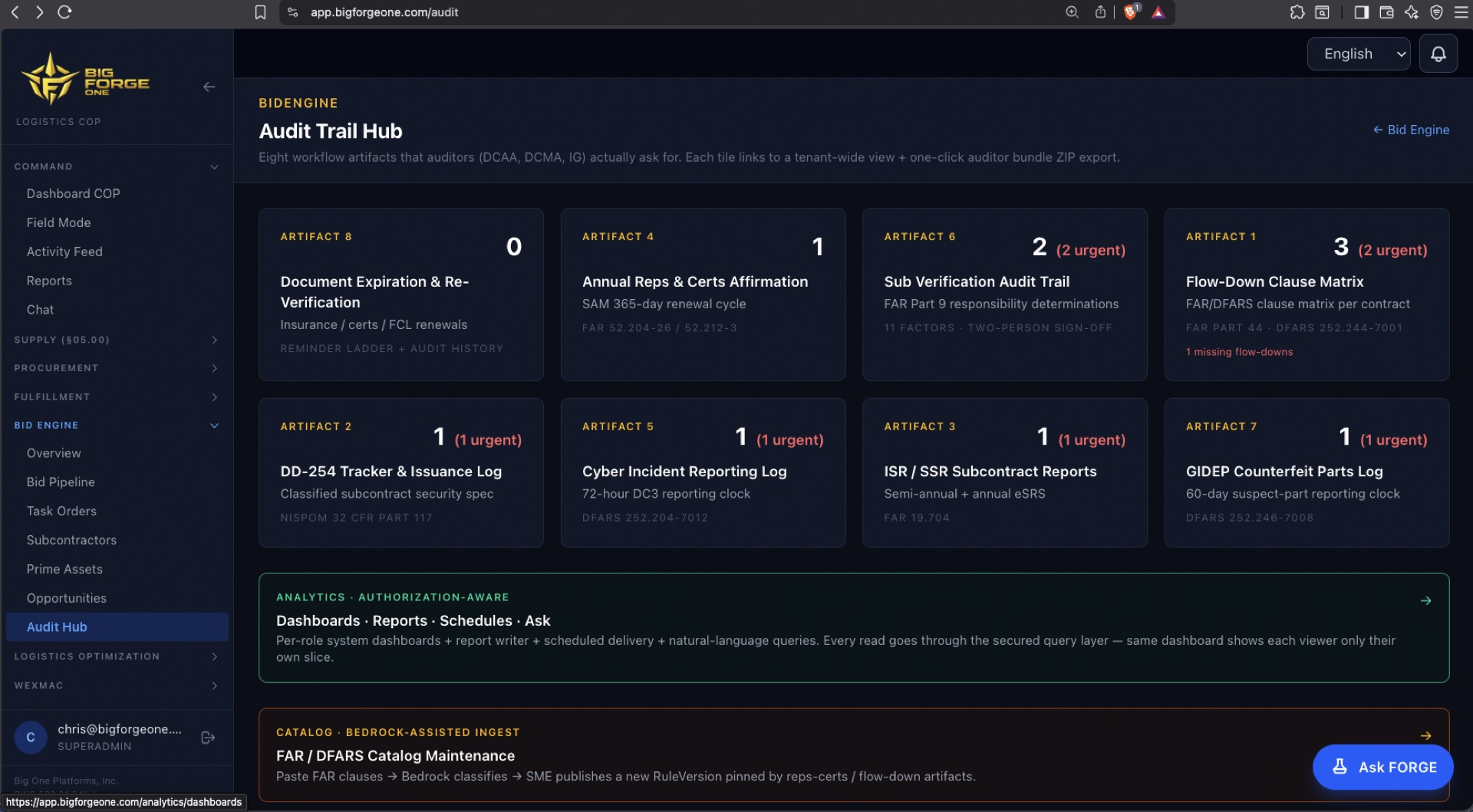1473x812 pixels.
Task: Open Subcontractors in the sidebar
Action: tap(117, 541)
